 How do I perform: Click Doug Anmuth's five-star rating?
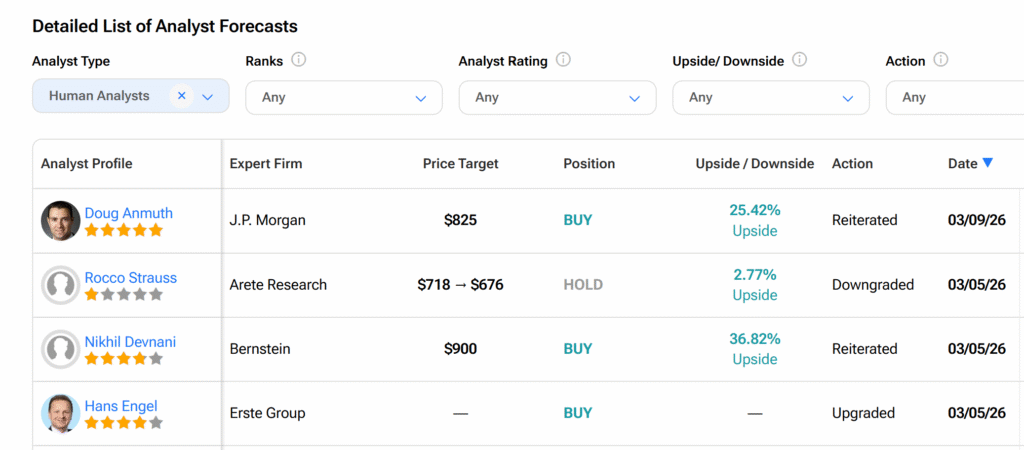[123, 230]
